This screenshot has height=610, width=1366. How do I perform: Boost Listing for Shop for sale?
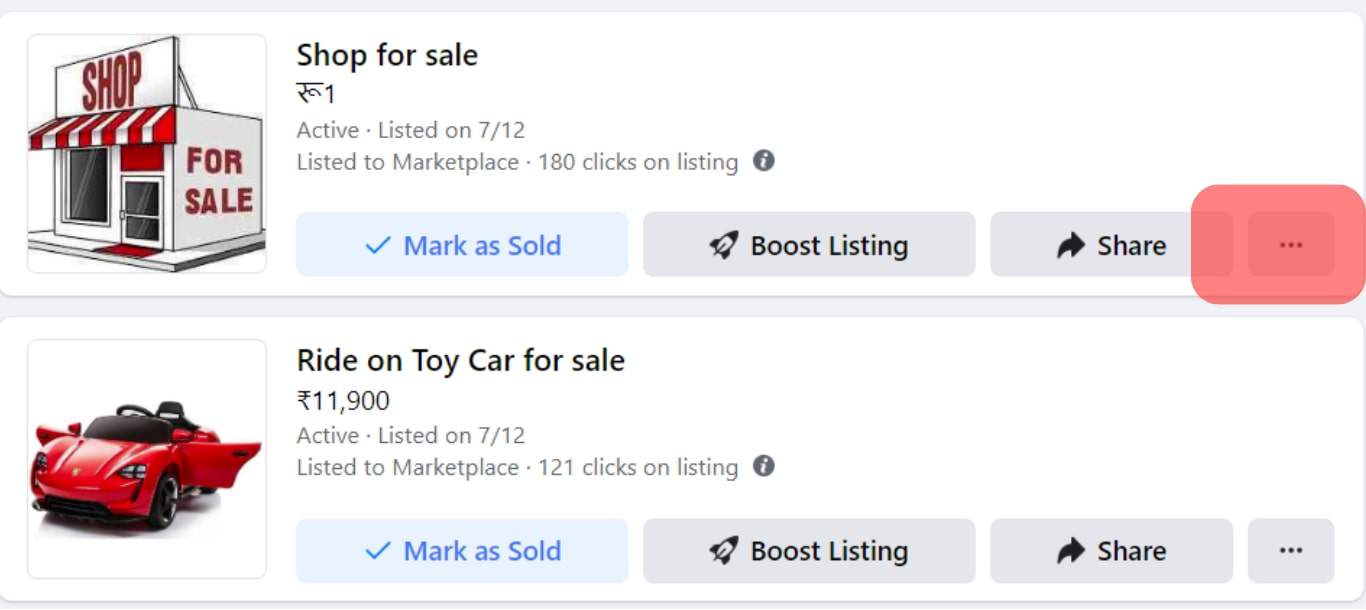[x=809, y=244]
